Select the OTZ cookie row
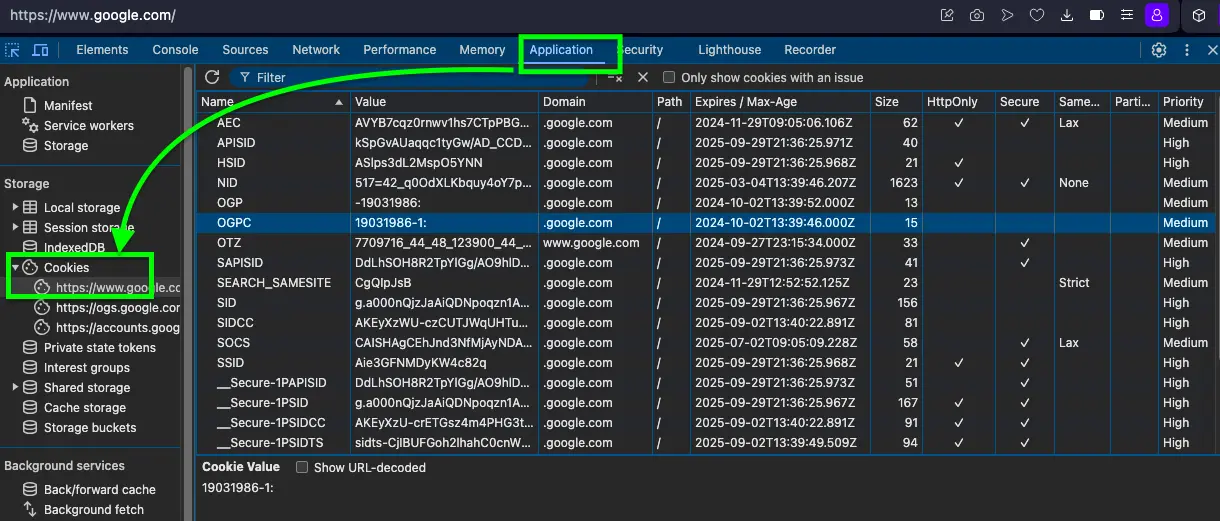1220x521 pixels. [x=706, y=243]
